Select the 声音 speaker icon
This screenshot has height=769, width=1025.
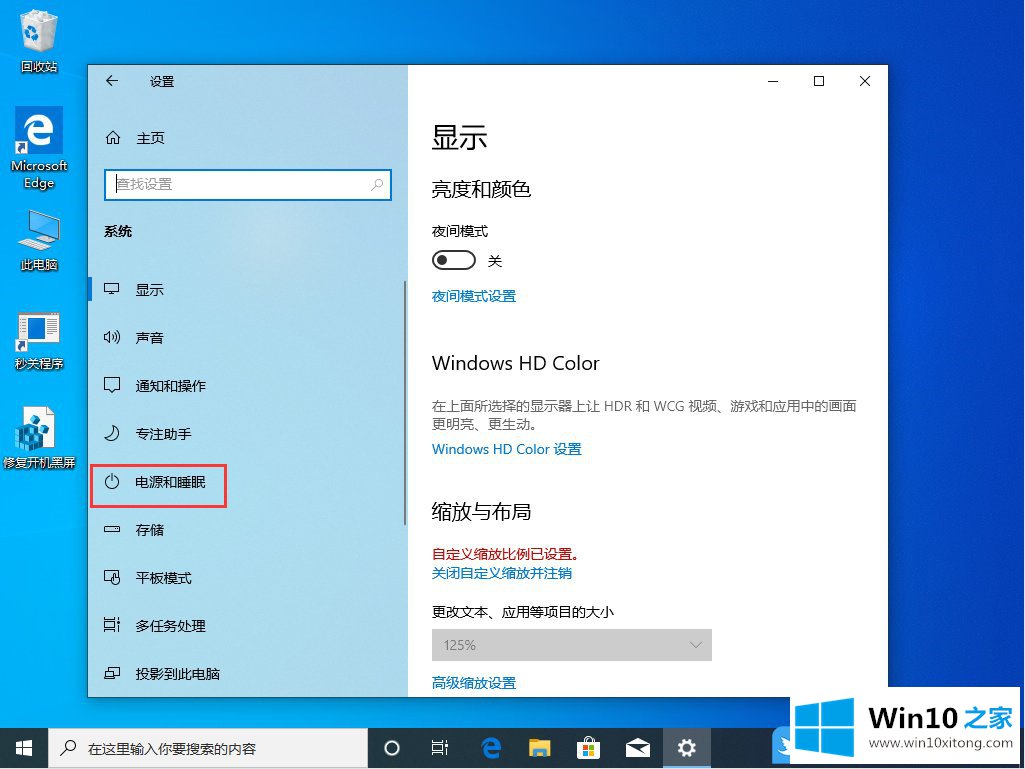112,337
